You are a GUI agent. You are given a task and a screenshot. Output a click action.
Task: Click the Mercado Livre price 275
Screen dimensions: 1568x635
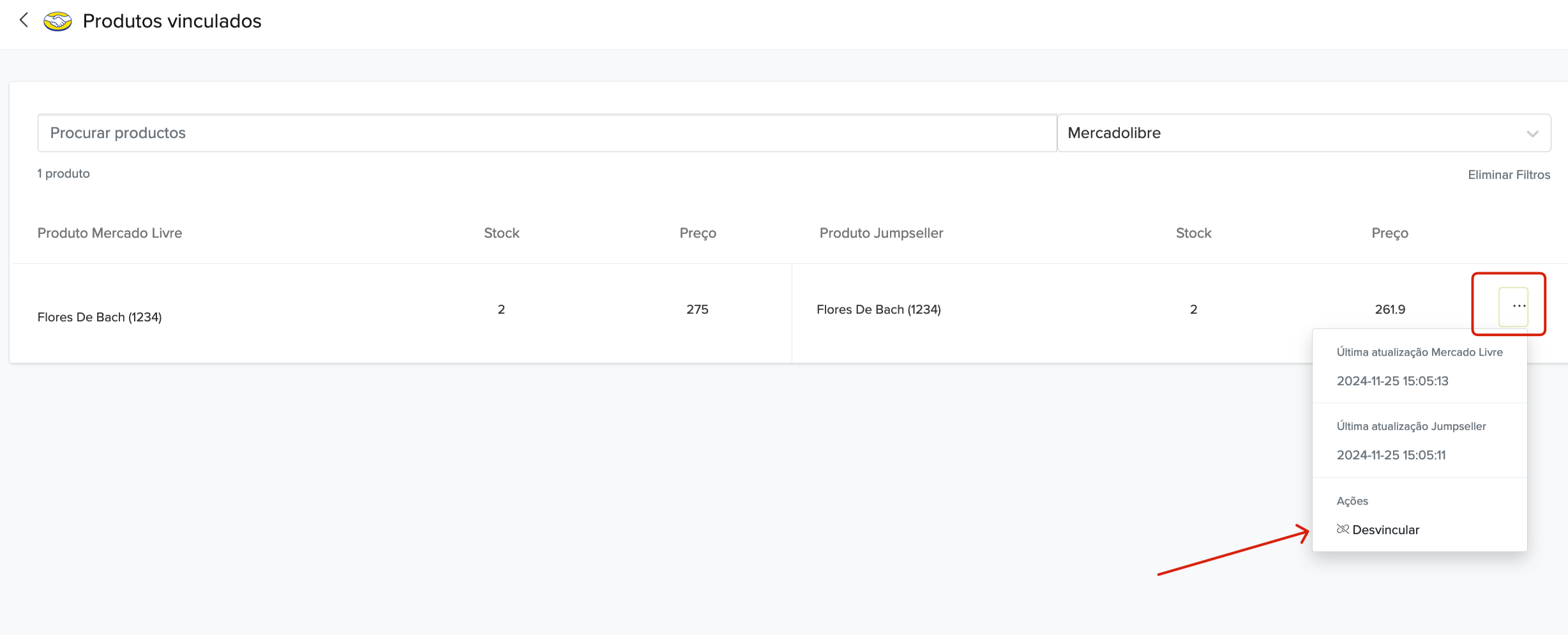click(697, 309)
